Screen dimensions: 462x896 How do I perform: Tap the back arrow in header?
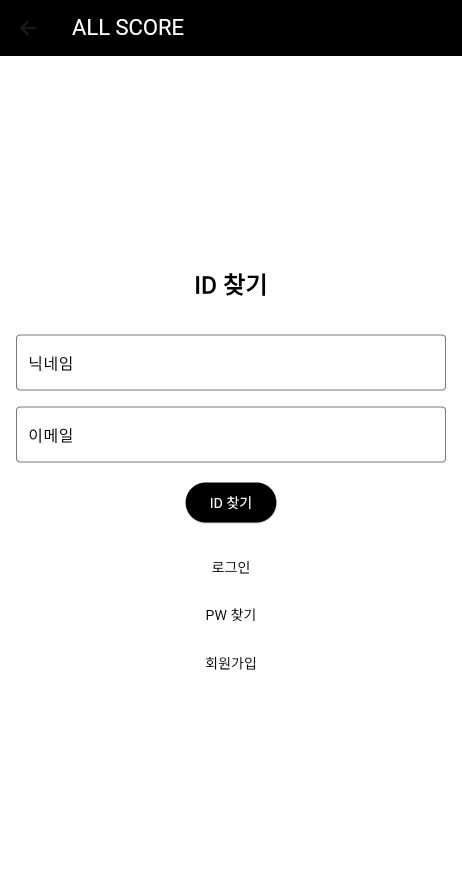point(27,27)
